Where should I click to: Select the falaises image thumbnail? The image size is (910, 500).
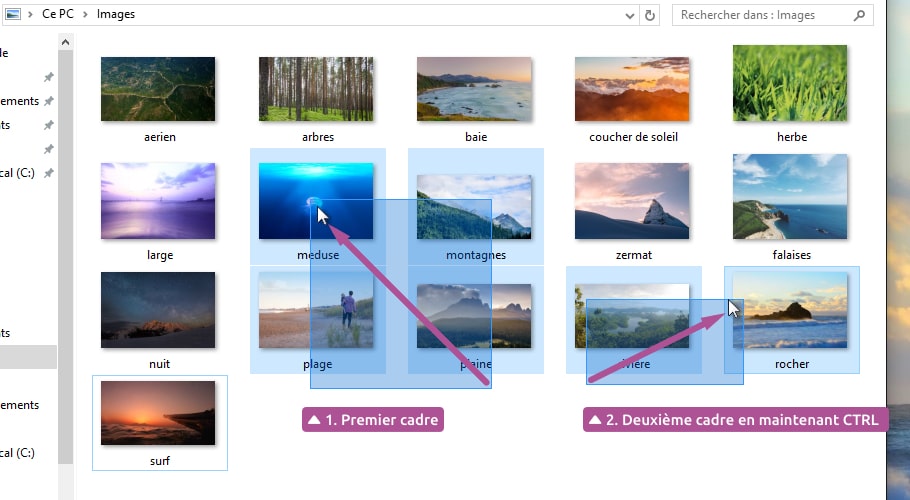coord(790,197)
